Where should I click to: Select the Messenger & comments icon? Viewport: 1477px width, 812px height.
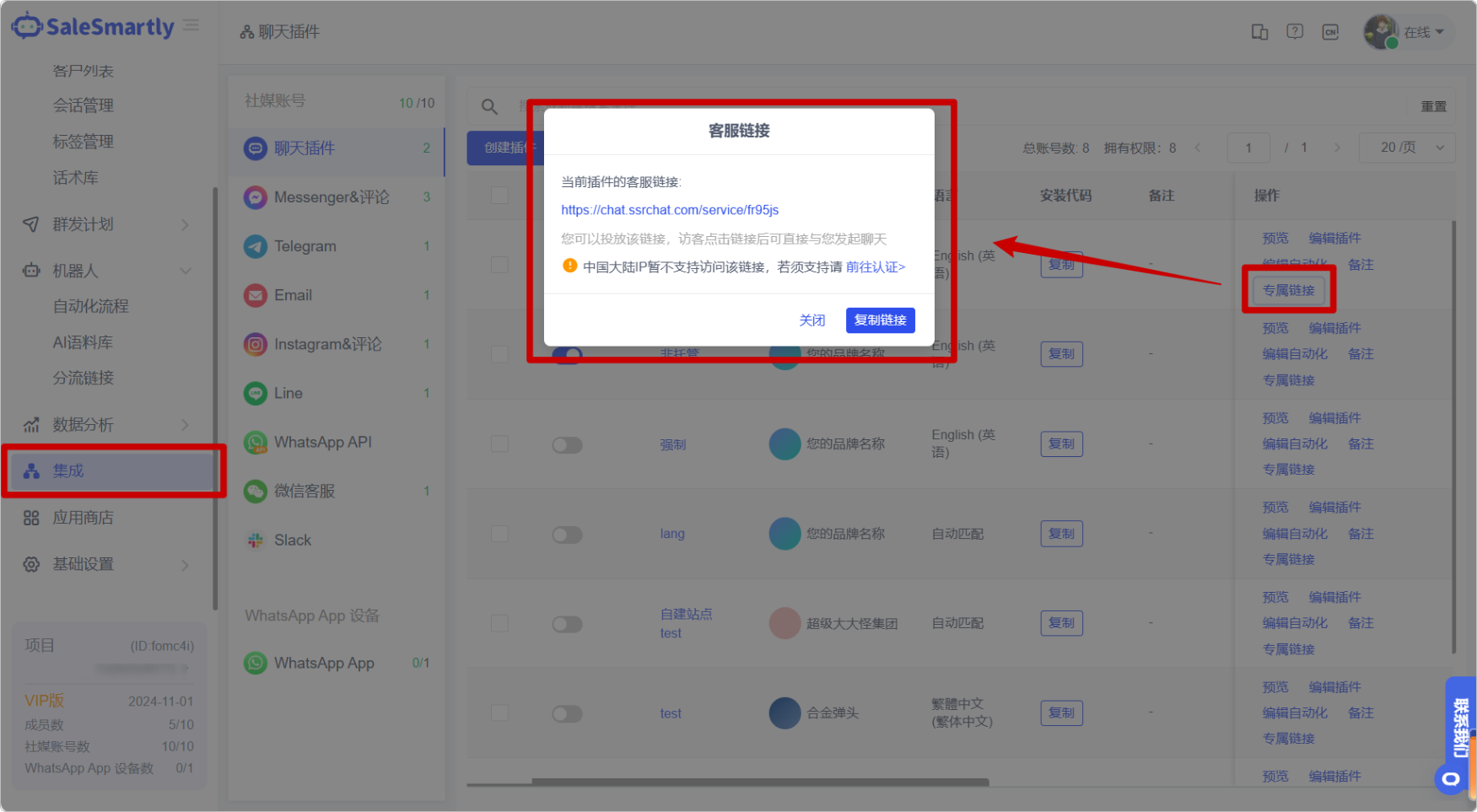(256, 197)
